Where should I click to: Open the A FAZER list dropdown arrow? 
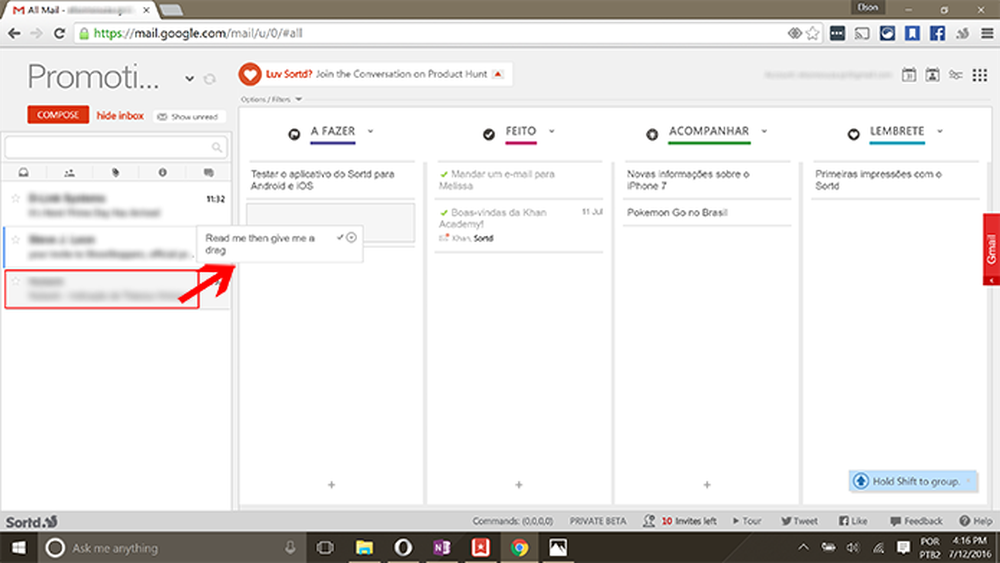click(371, 131)
